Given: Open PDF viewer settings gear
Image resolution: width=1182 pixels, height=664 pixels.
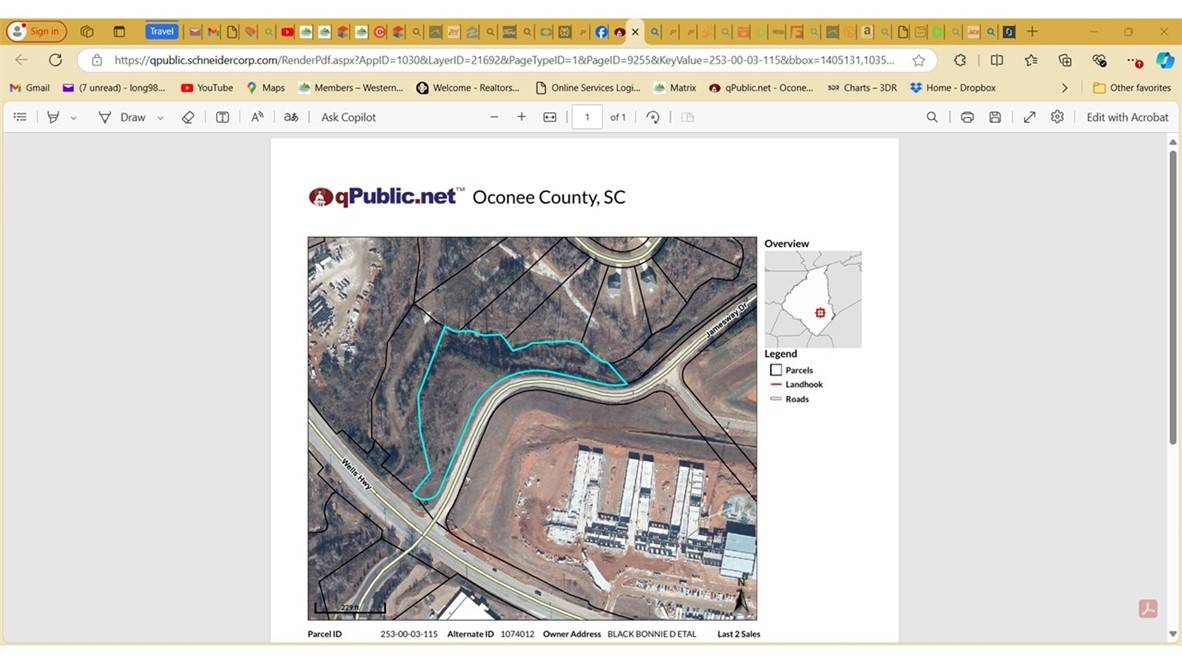Looking at the screenshot, I should tap(1058, 117).
